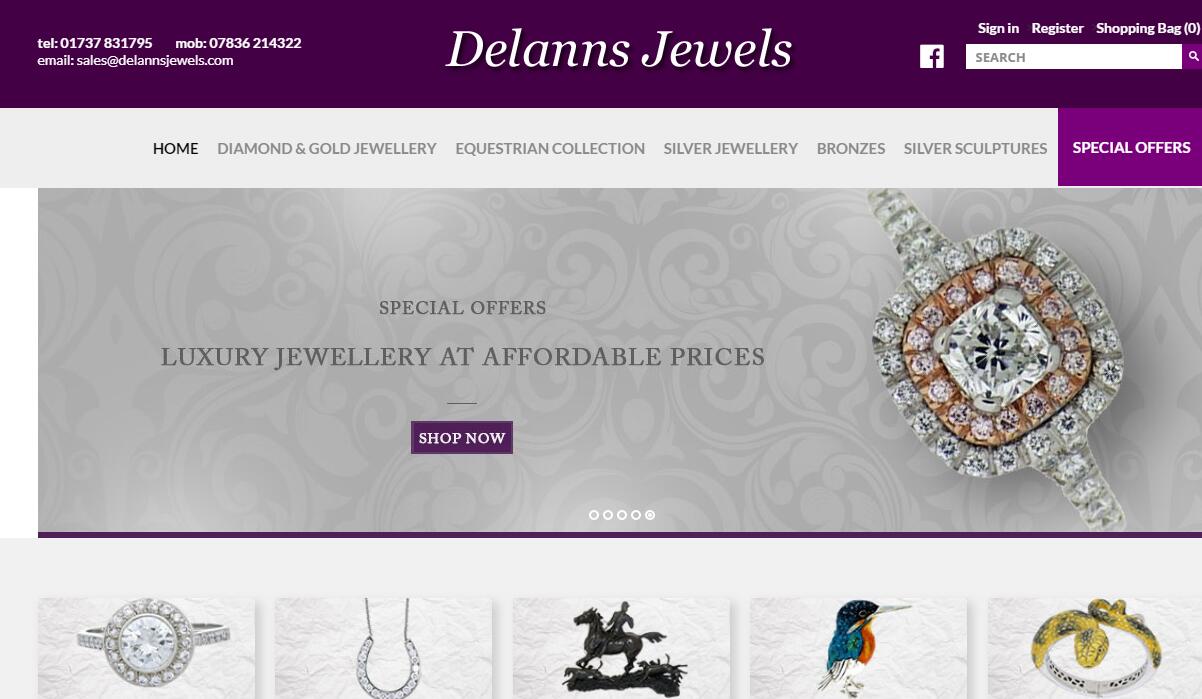Open the Equestrian Collection menu

[550, 148]
